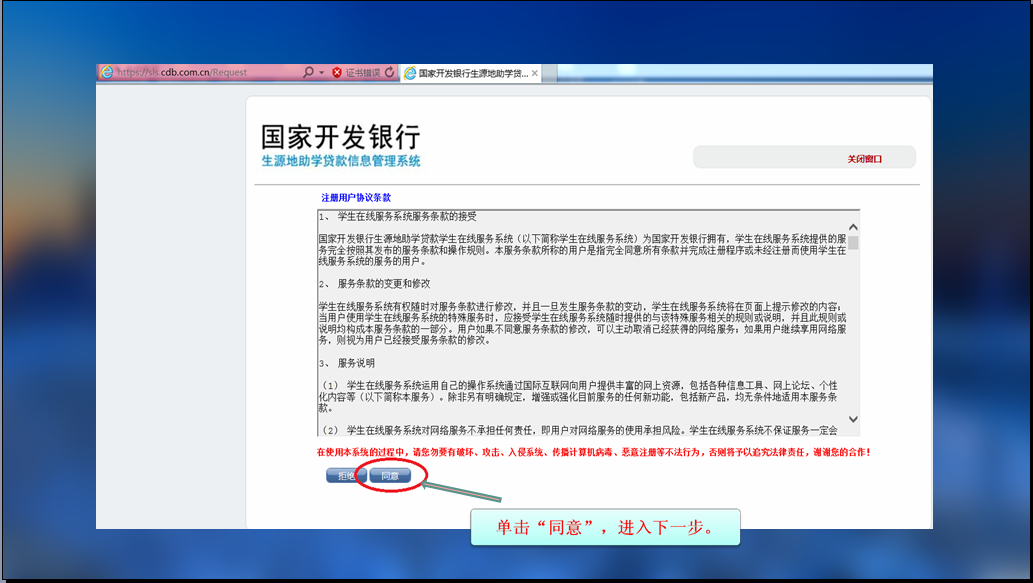Viewport: 1033px width, 583px height.
Task: Click the address bar URL field
Action: point(200,73)
